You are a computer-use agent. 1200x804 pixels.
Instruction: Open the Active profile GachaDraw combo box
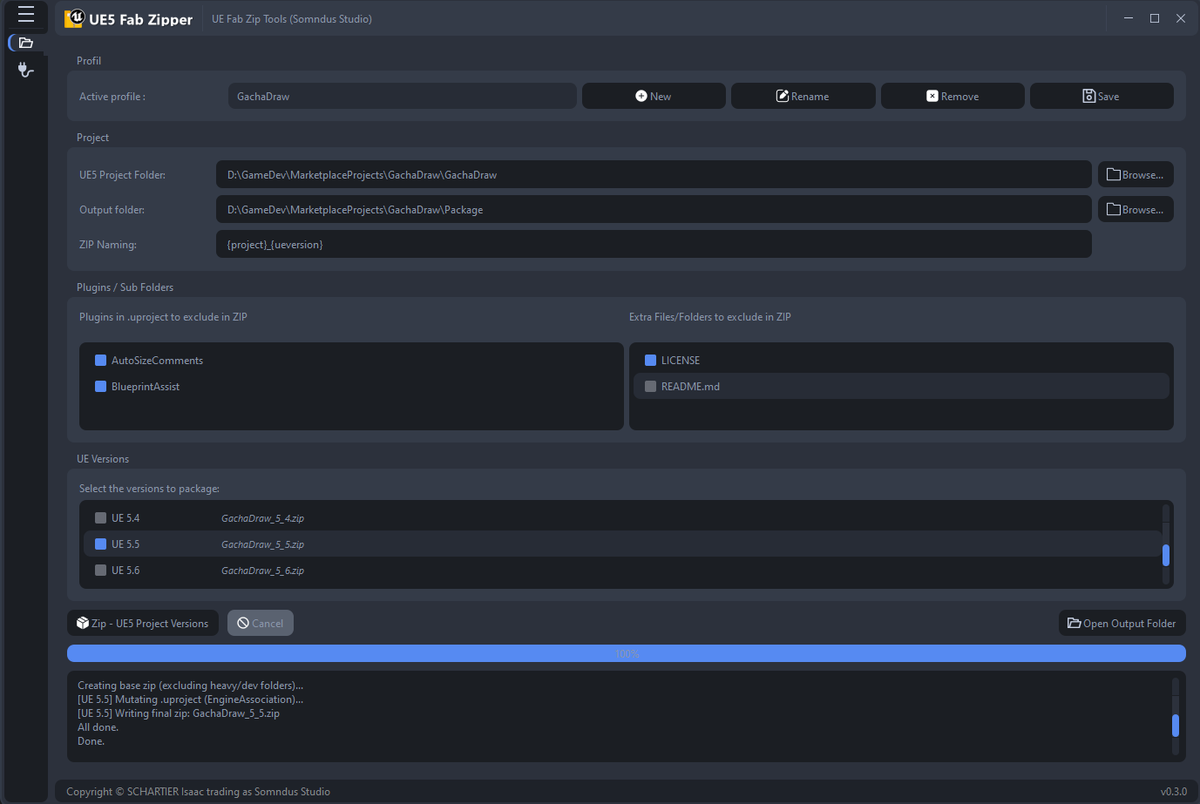point(402,96)
